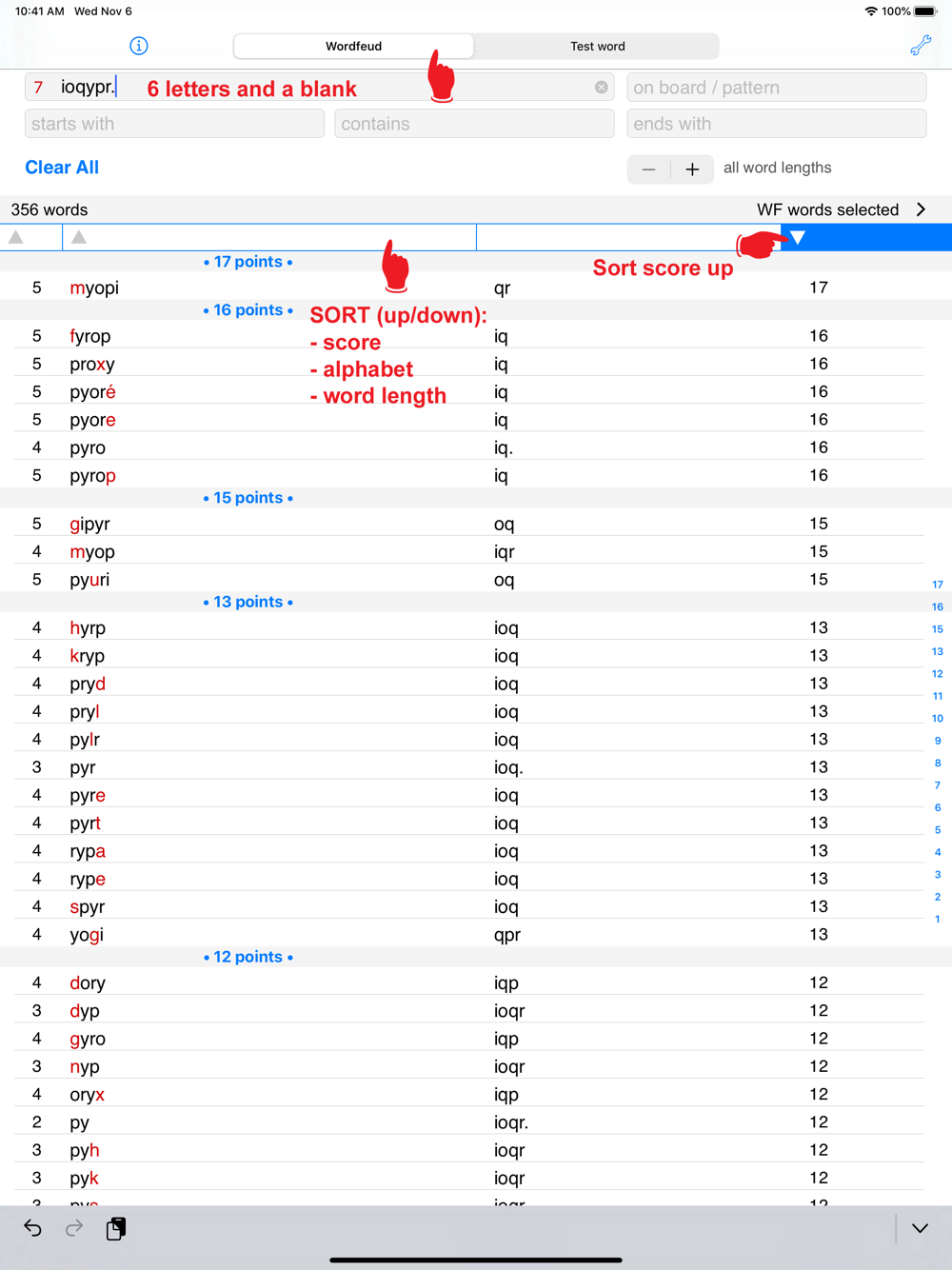Screen dimensions: 952x1270
Task: Dismiss keyboard with down chevron
Action: (x=920, y=1228)
